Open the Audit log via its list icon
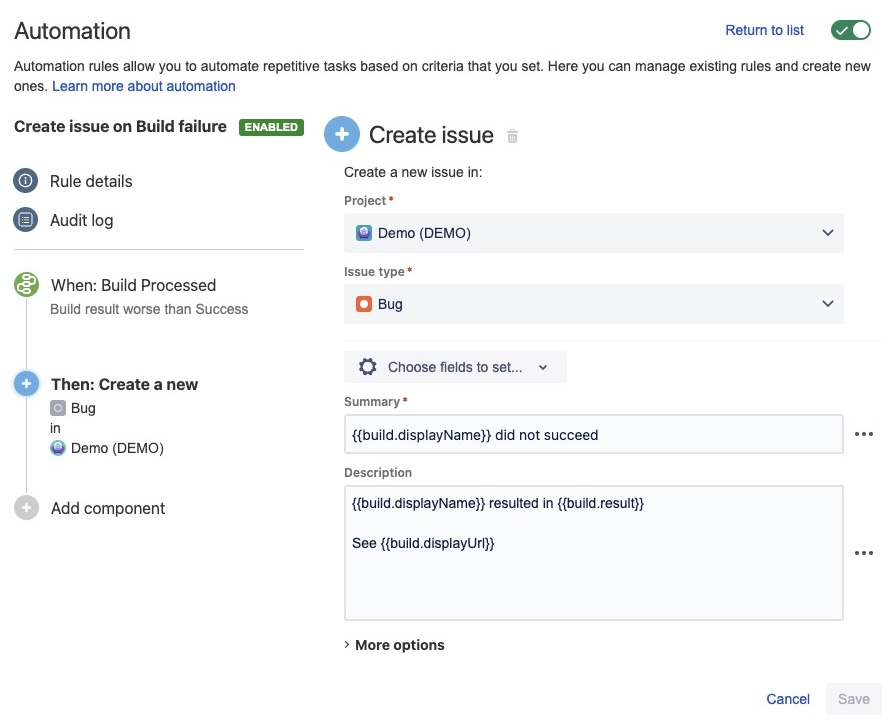Screen dimensions: 888x724 [x=25, y=220]
